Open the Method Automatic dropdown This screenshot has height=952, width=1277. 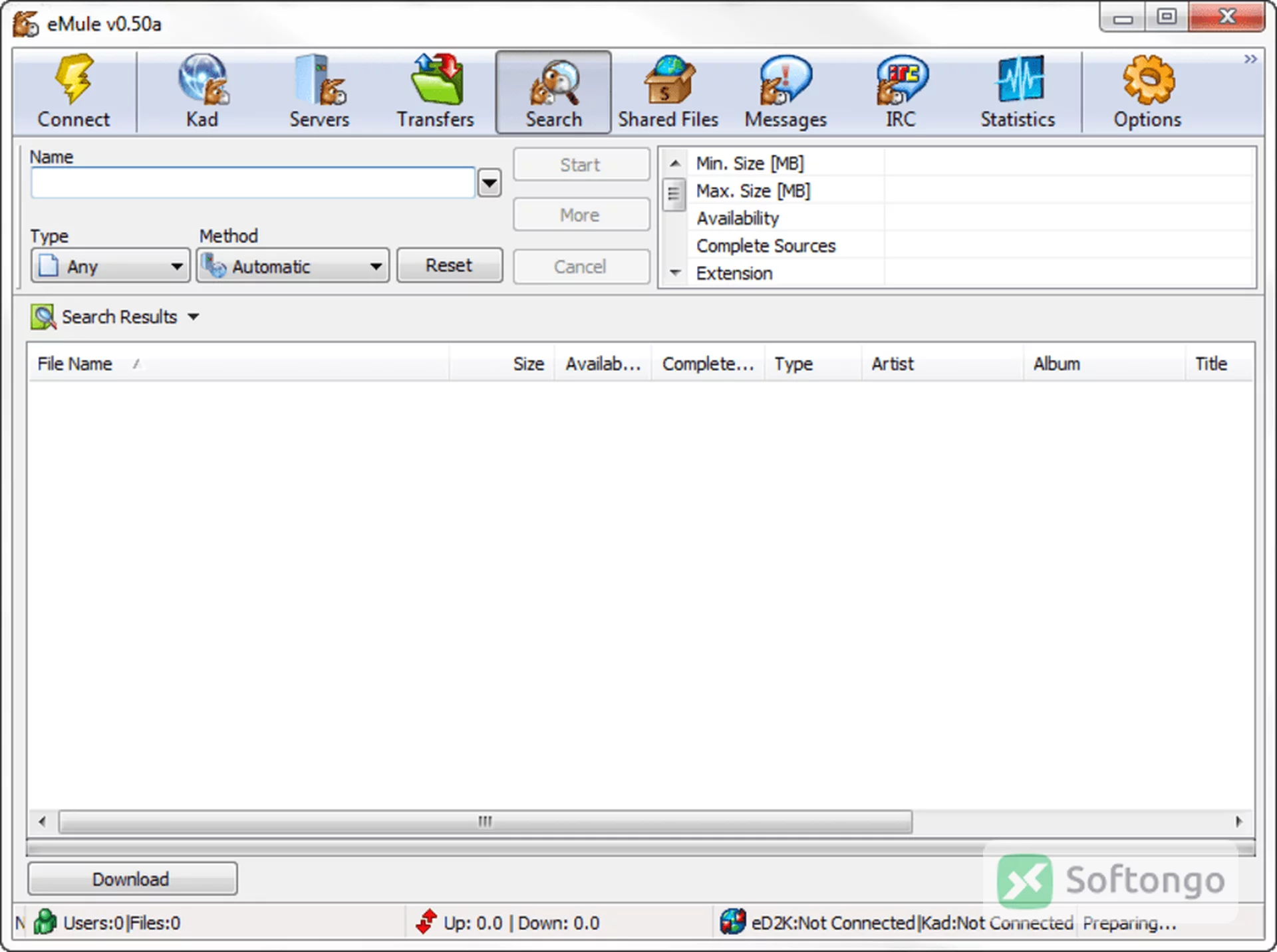click(x=293, y=266)
